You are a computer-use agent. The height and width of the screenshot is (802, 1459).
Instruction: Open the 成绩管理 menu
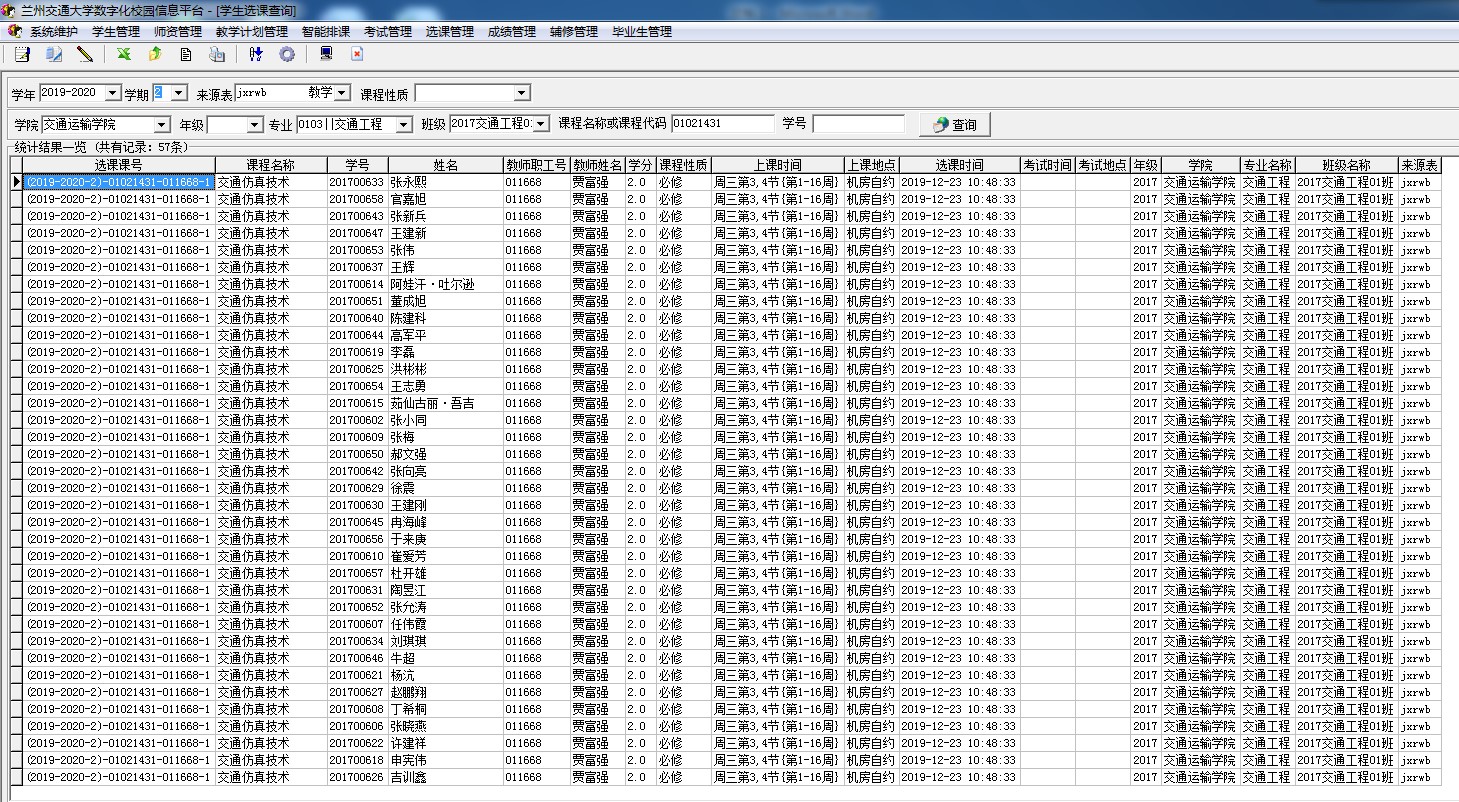[x=511, y=32]
